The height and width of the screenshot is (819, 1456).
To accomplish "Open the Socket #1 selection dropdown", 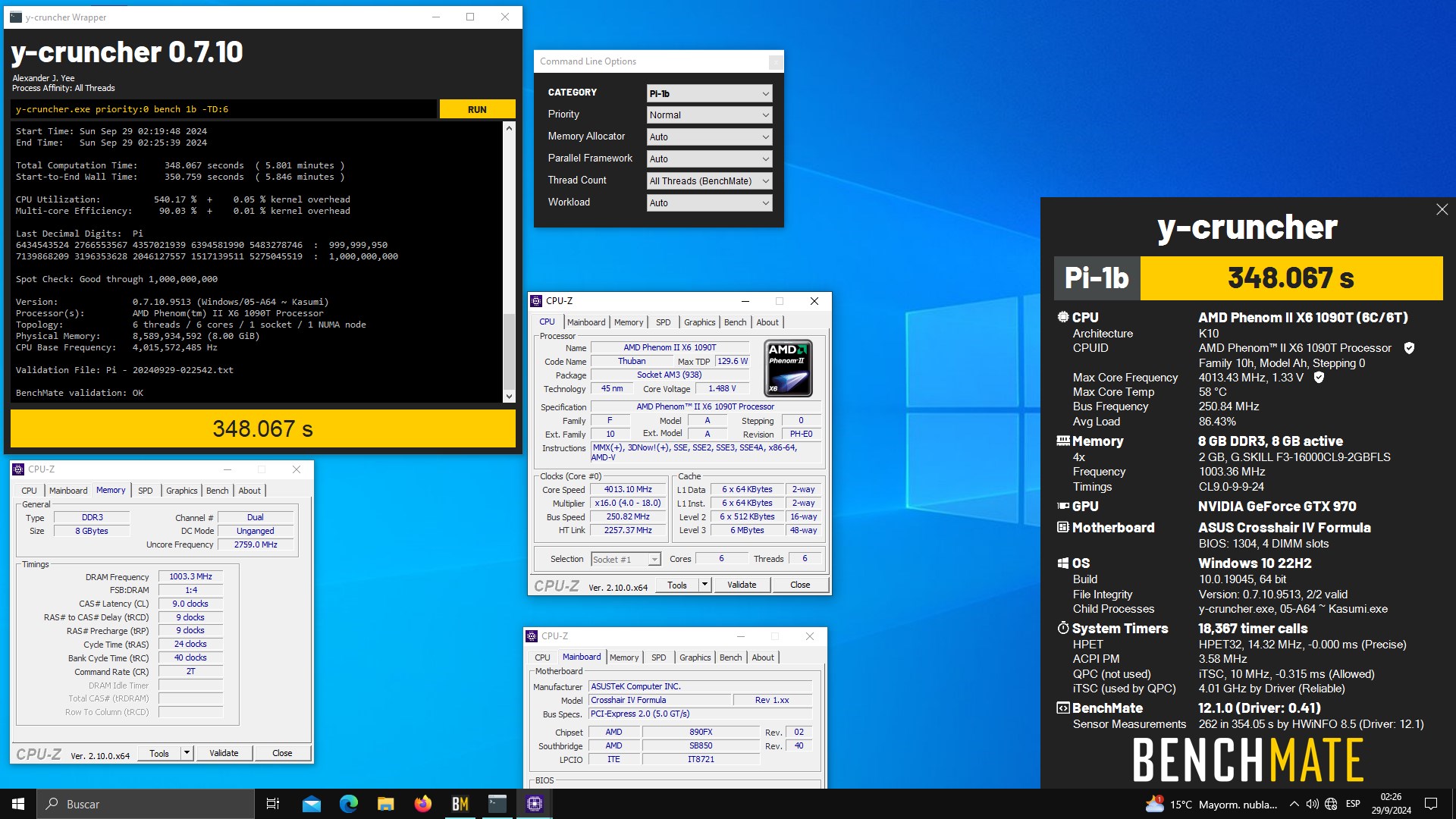I will click(x=626, y=560).
